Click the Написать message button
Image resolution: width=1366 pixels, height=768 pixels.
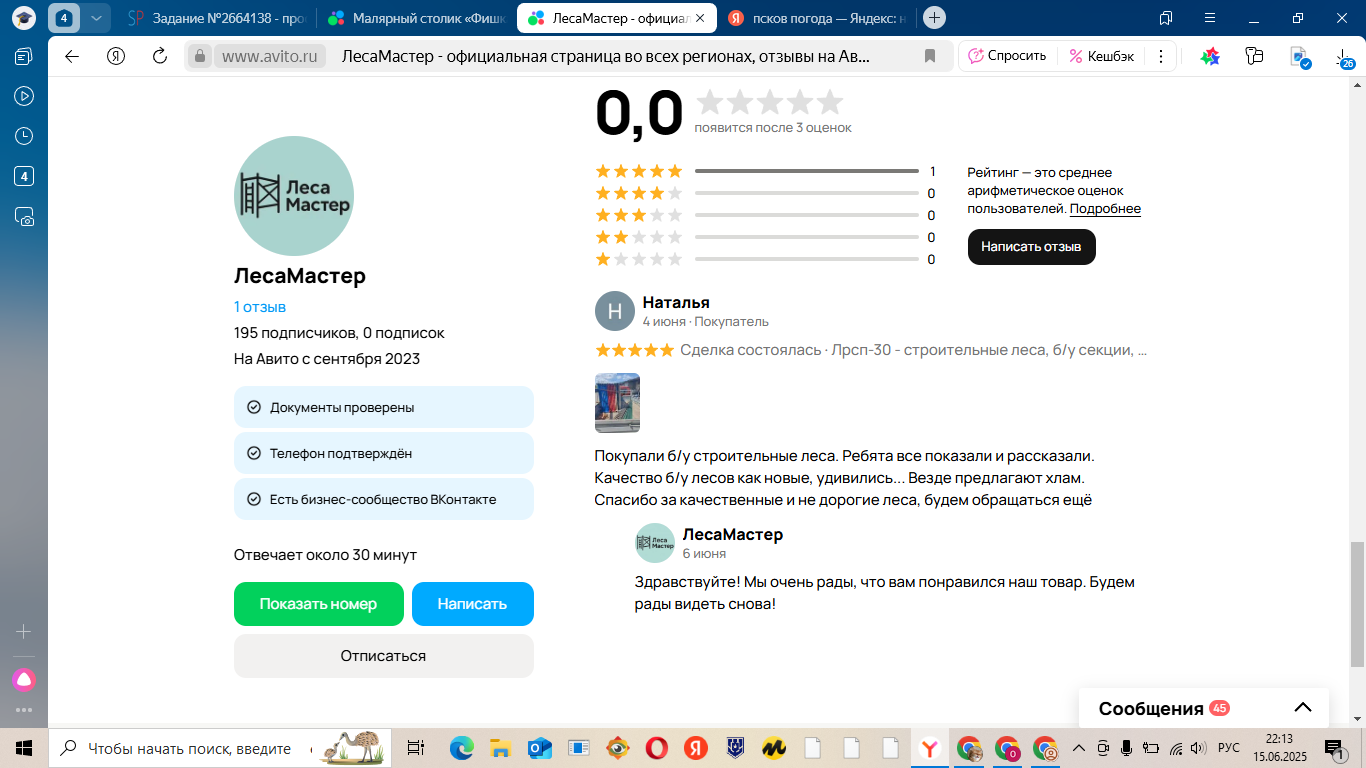coord(472,604)
